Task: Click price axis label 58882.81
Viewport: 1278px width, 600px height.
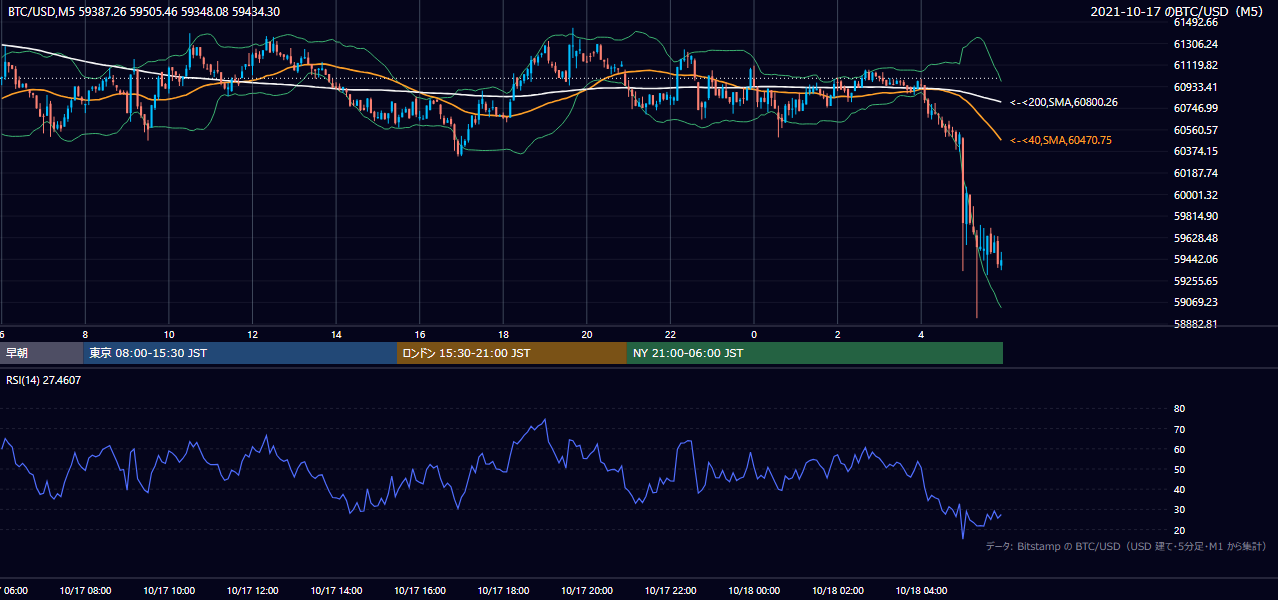Action: pos(1195,324)
